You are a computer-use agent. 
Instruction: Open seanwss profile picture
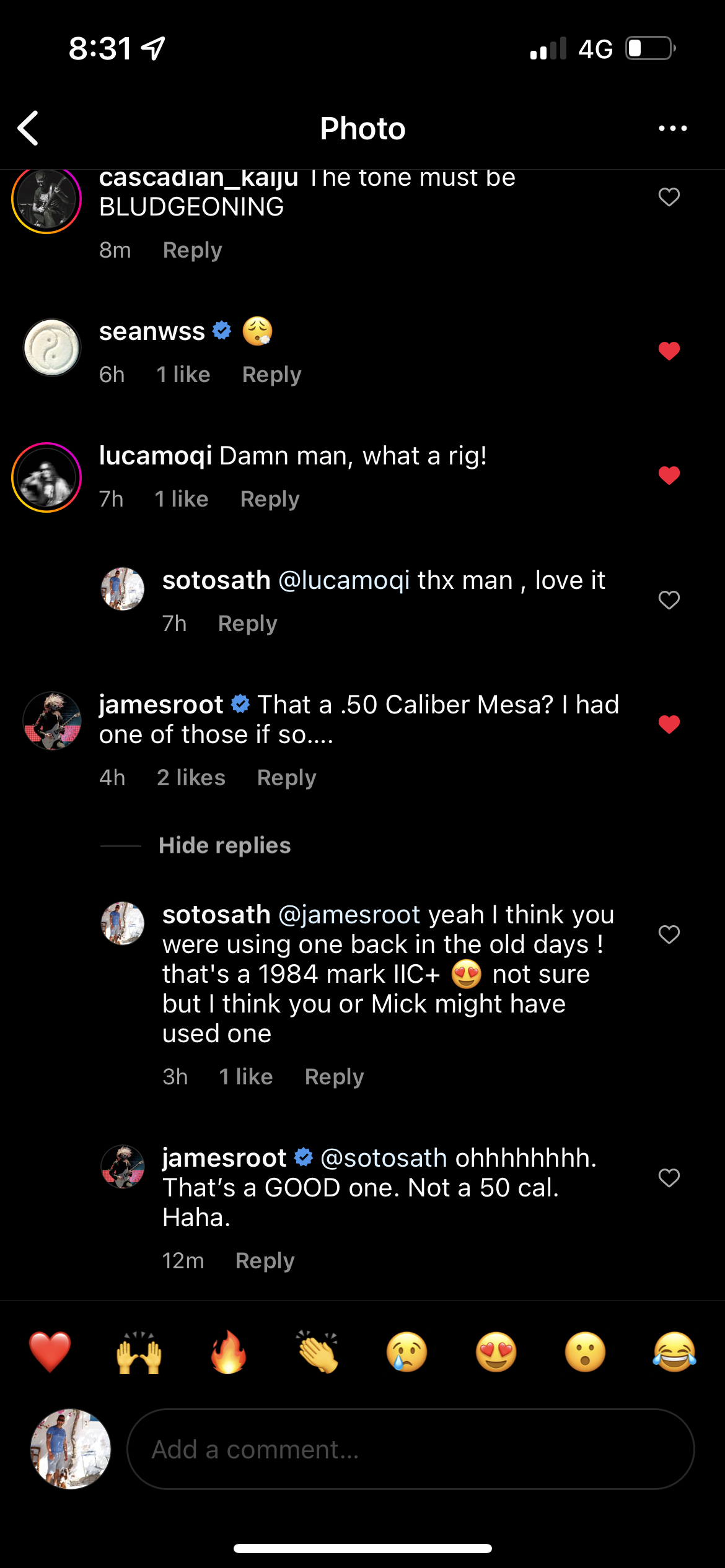click(x=52, y=347)
